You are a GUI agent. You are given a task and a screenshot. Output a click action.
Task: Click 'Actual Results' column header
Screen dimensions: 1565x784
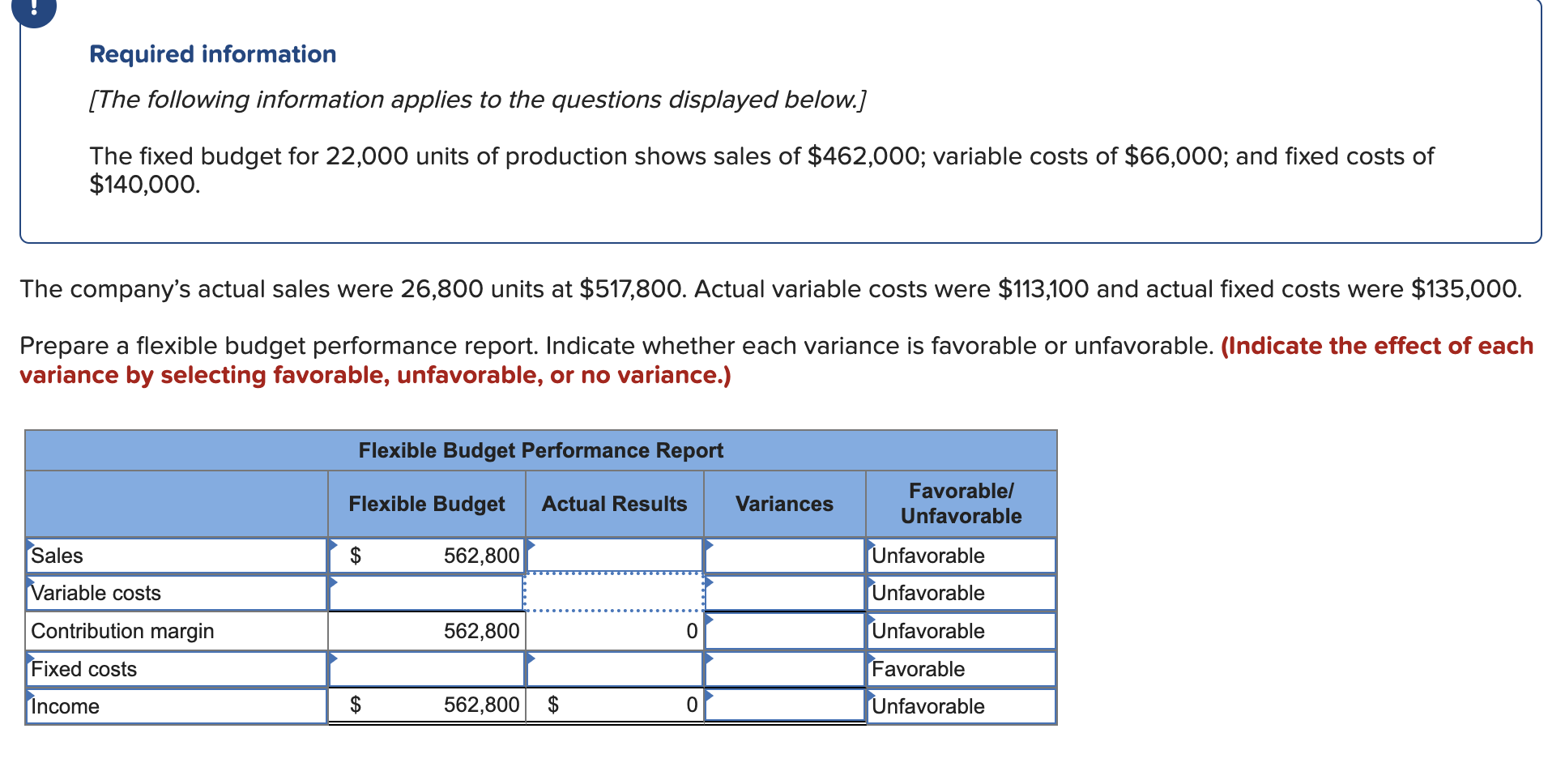[614, 504]
